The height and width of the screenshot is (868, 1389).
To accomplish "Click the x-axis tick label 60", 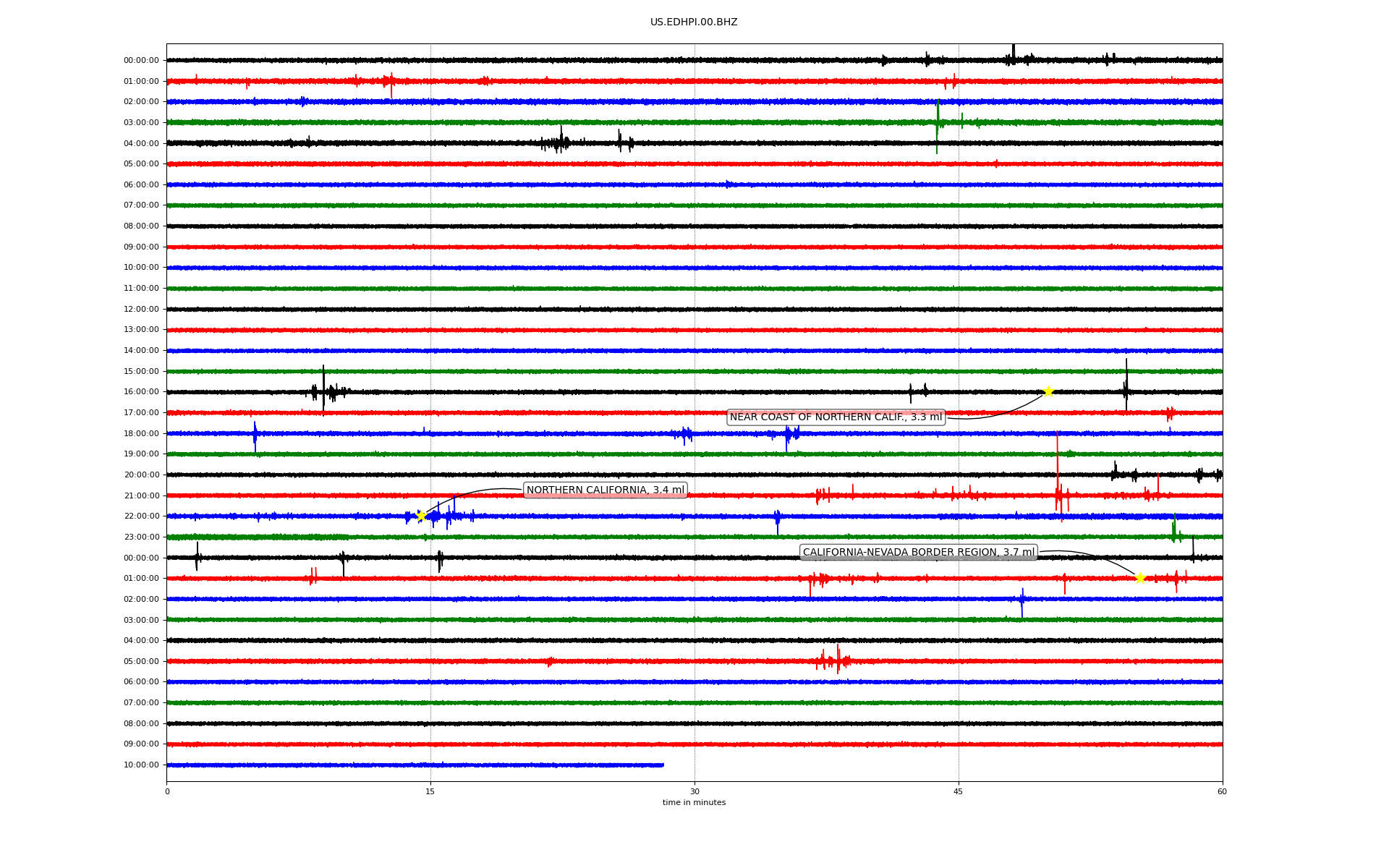I will point(1222,791).
